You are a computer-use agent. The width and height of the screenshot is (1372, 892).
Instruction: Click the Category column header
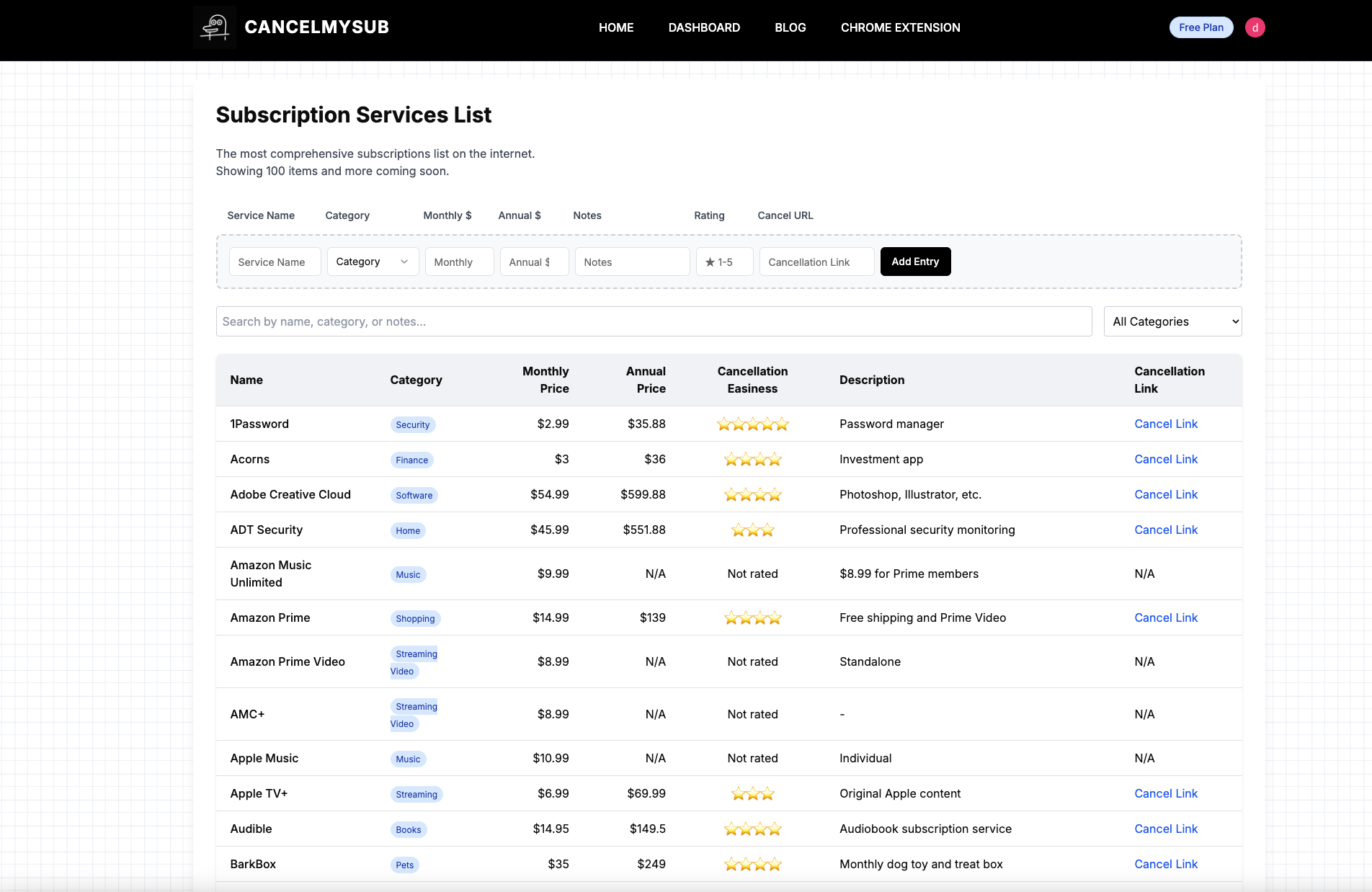coord(416,380)
